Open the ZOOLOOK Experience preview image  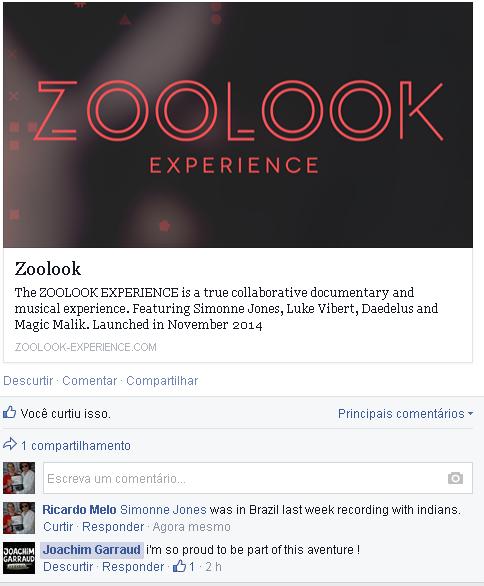tap(238, 125)
